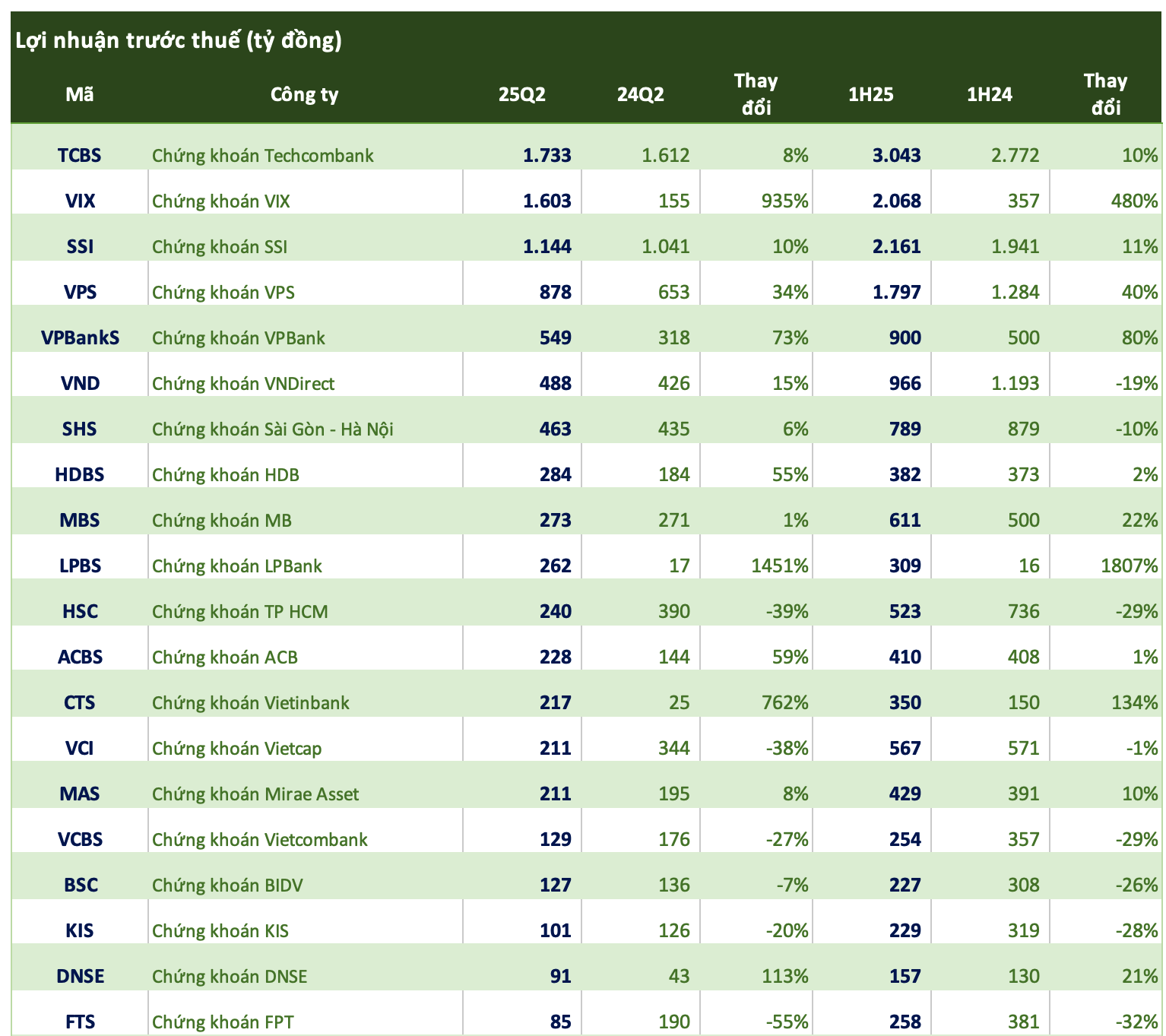Image resolution: width=1166 pixels, height=1036 pixels.
Task: Select LPBS 1807% change value
Action: (1129, 566)
